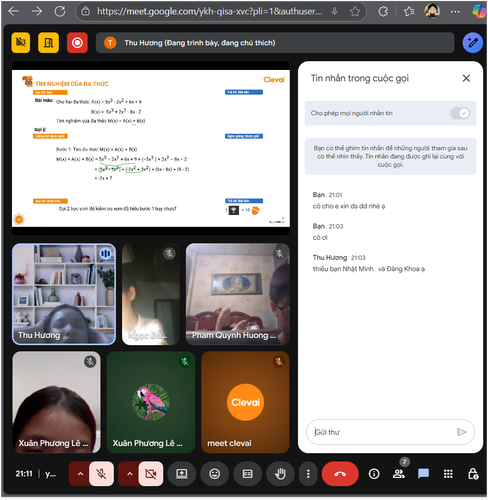Image resolution: width=488 pixels, height=500 pixels.
Task: Click the message 'cô cho e xin ds dd nhé ạ'
Action: click(349, 206)
